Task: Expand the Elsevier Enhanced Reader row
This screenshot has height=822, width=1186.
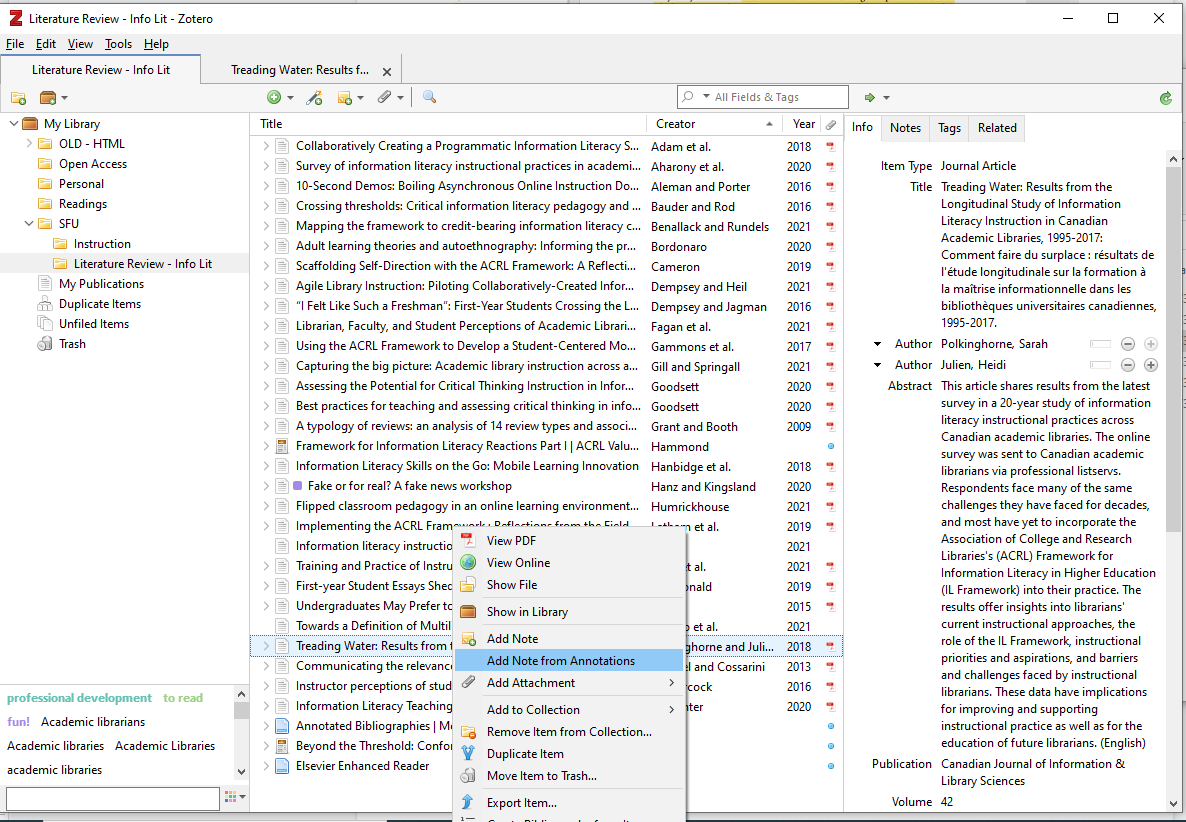Action: pyautogui.click(x=265, y=766)
